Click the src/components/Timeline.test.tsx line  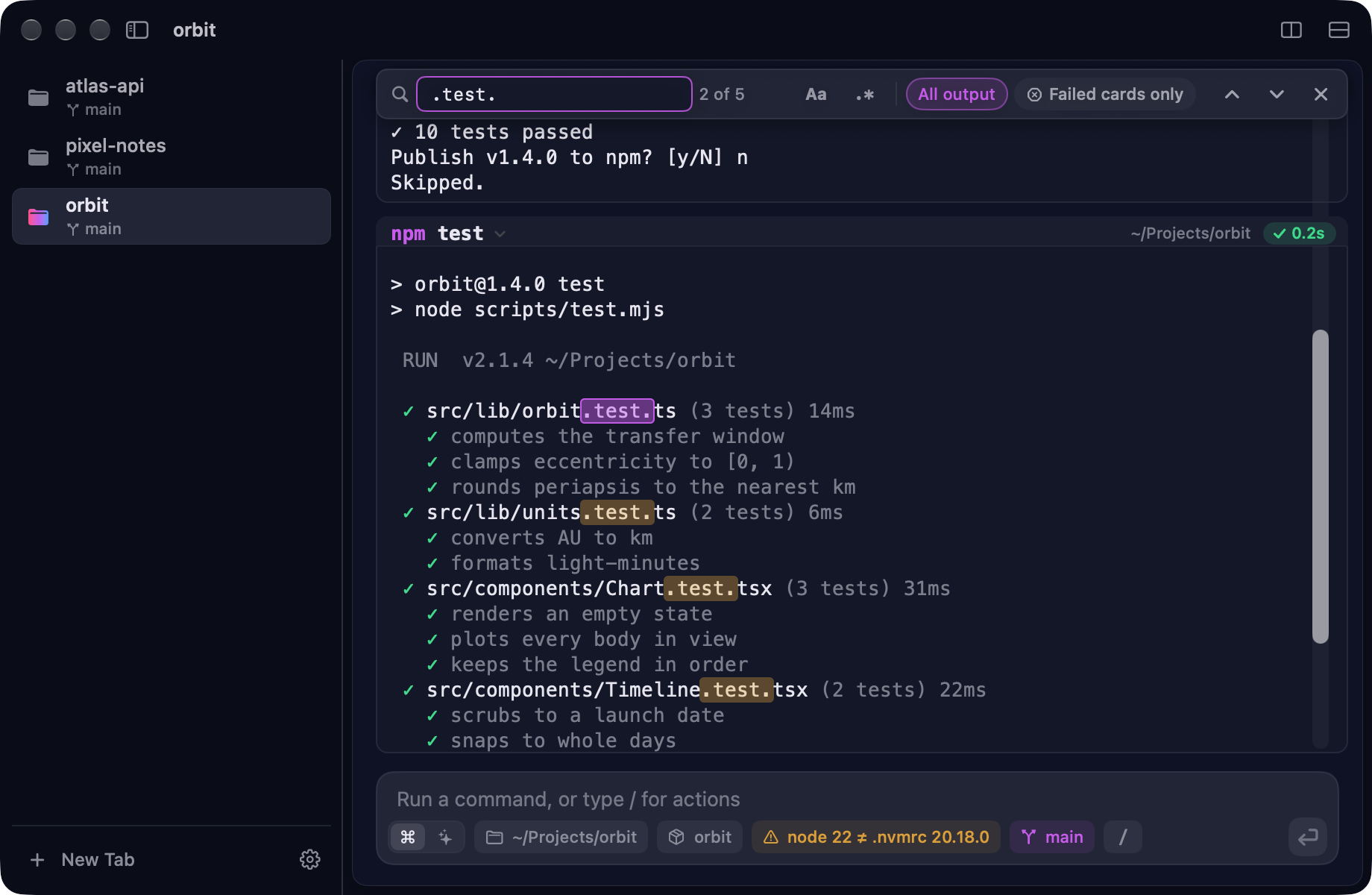(694, 690)
